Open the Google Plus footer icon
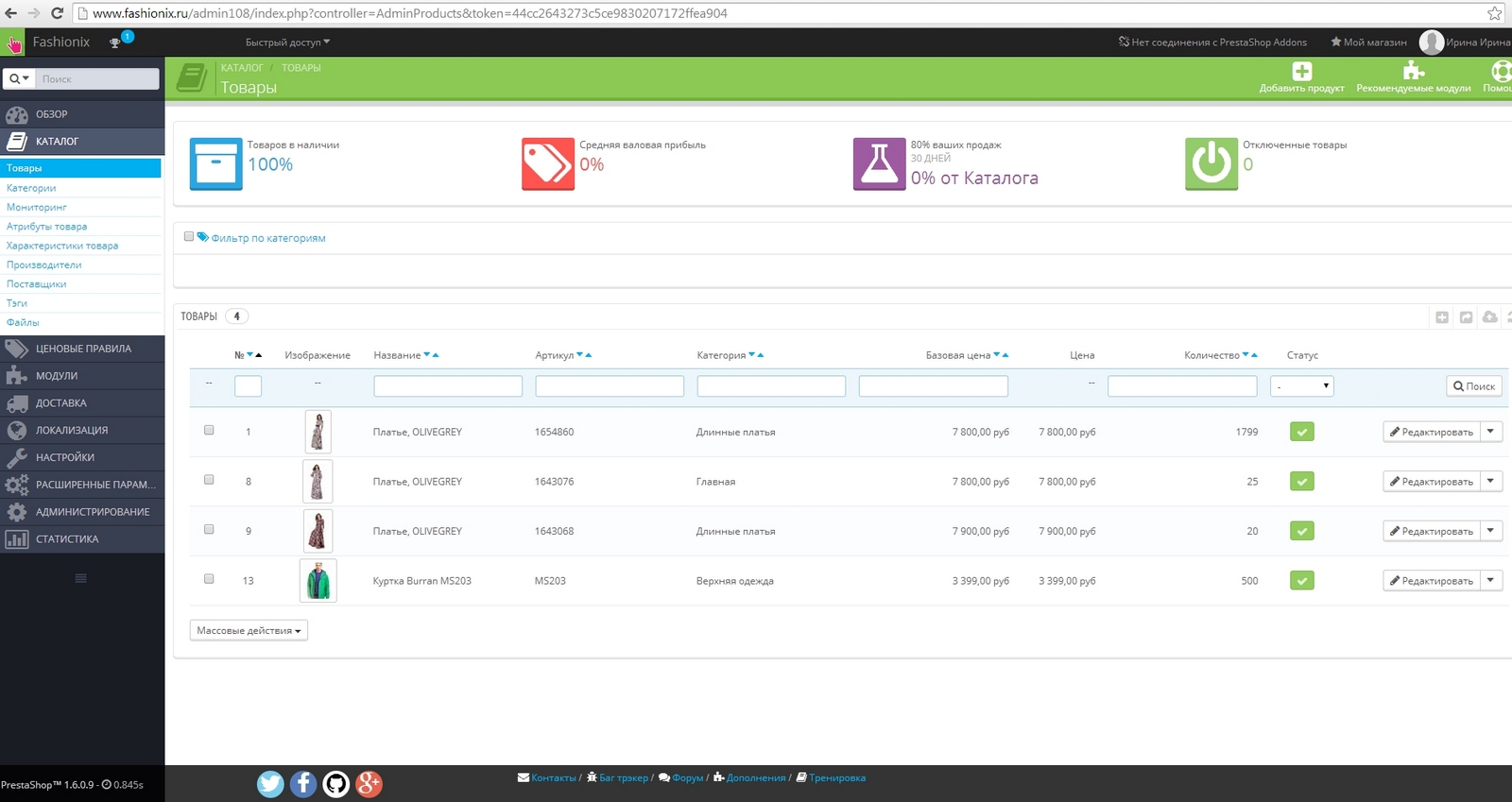Image resolution: width=1512 pixels, height=802 pixels. coord(369,784)
